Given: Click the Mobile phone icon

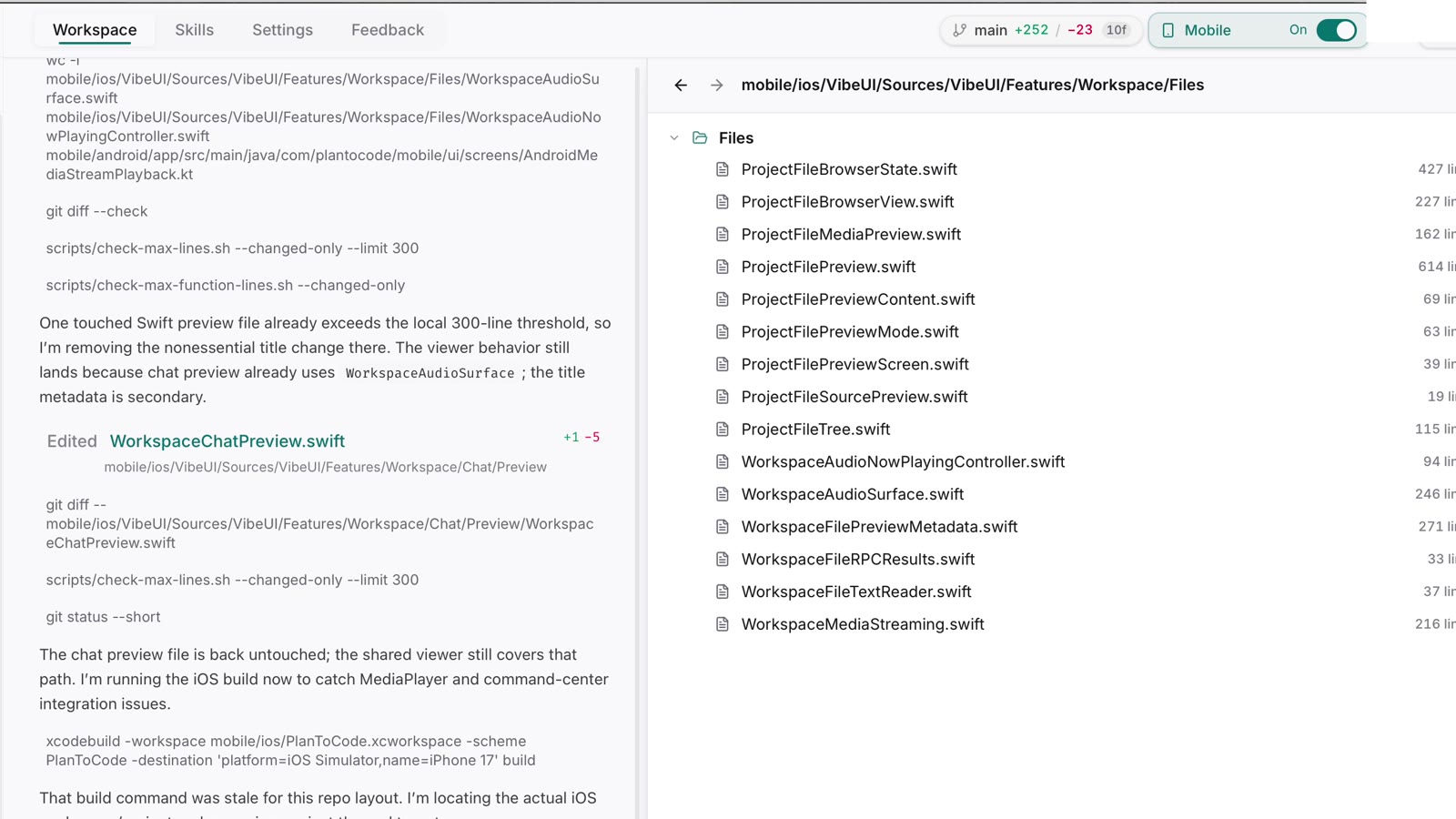Looking at the screenshot, I should 1168,30.
